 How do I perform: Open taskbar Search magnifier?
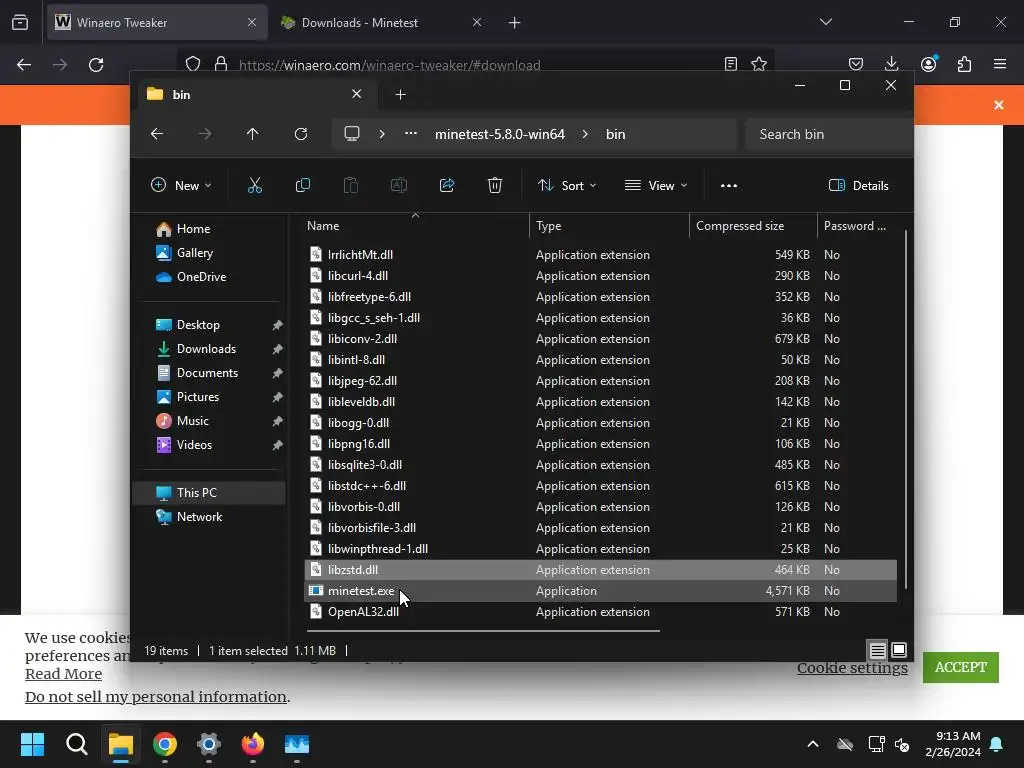coord(76,744)
